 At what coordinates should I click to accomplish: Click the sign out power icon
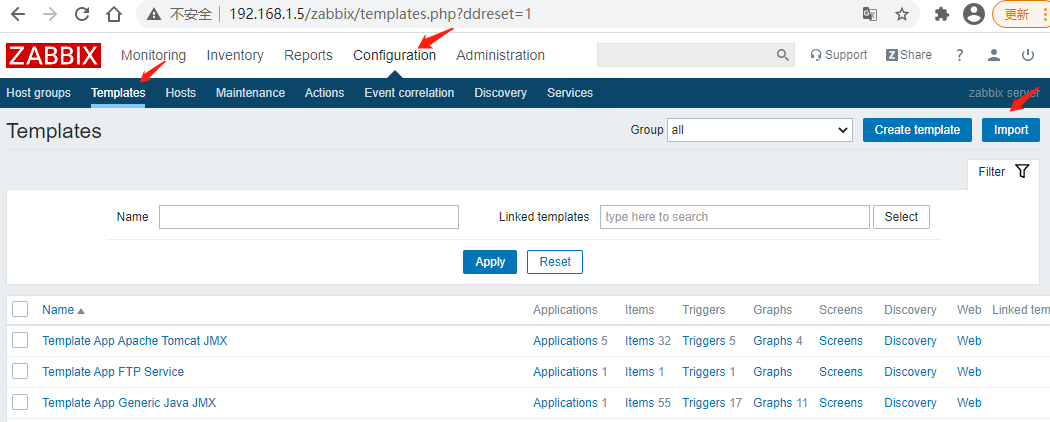click(x=1028, y=55)
